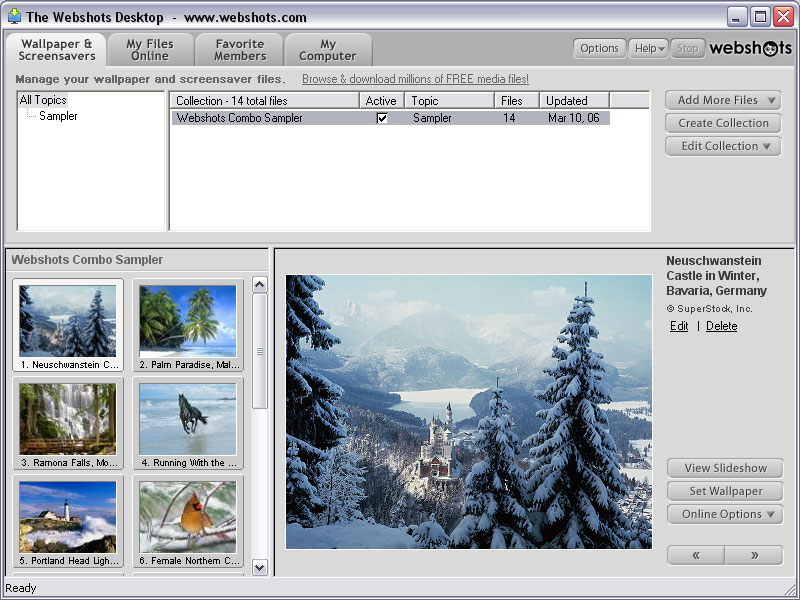This screenshot has width=800, height=600.
Task: Click the Files count '14' cell
Action: tap(509, 118)
